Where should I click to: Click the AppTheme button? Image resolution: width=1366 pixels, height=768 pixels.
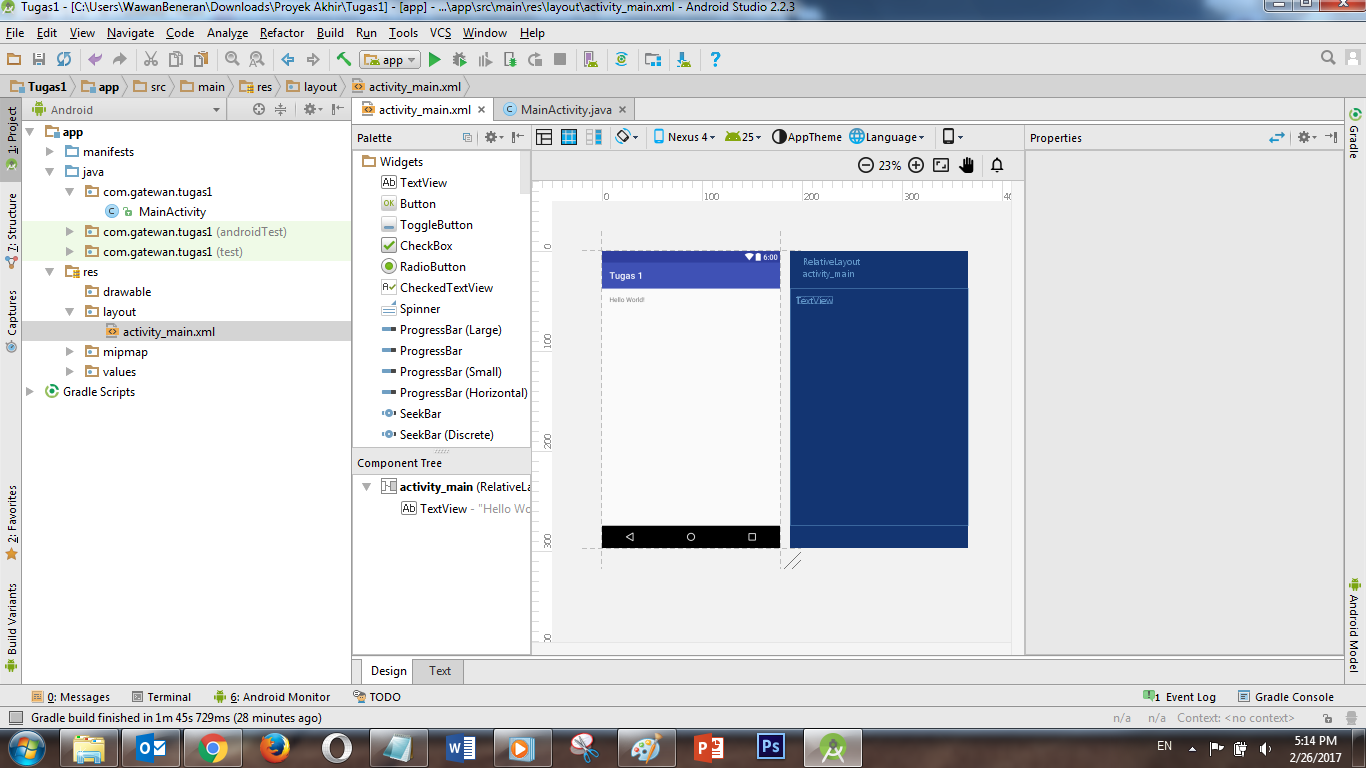(x=806, y=137)
